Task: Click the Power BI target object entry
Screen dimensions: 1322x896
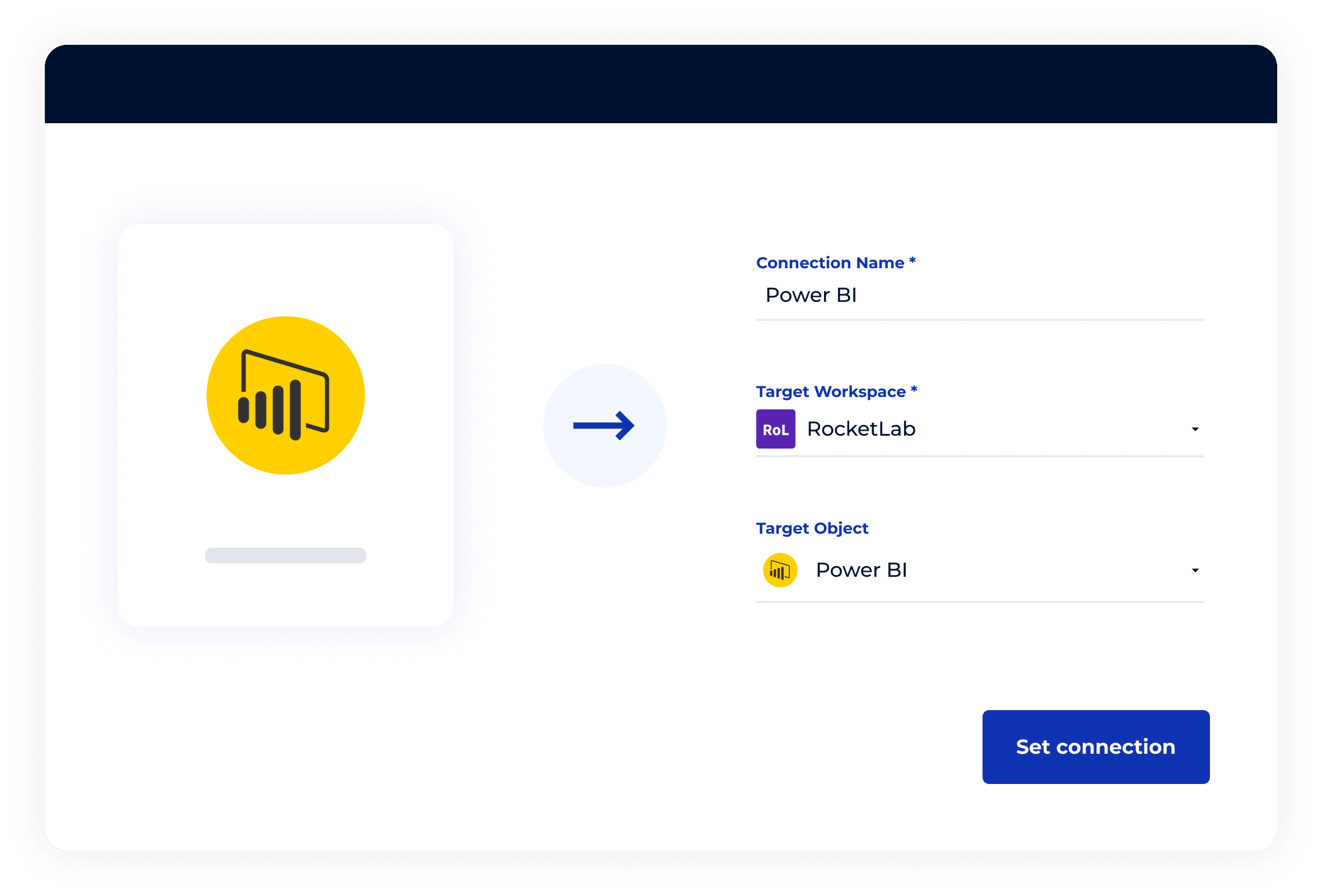Action: (862, 569)
